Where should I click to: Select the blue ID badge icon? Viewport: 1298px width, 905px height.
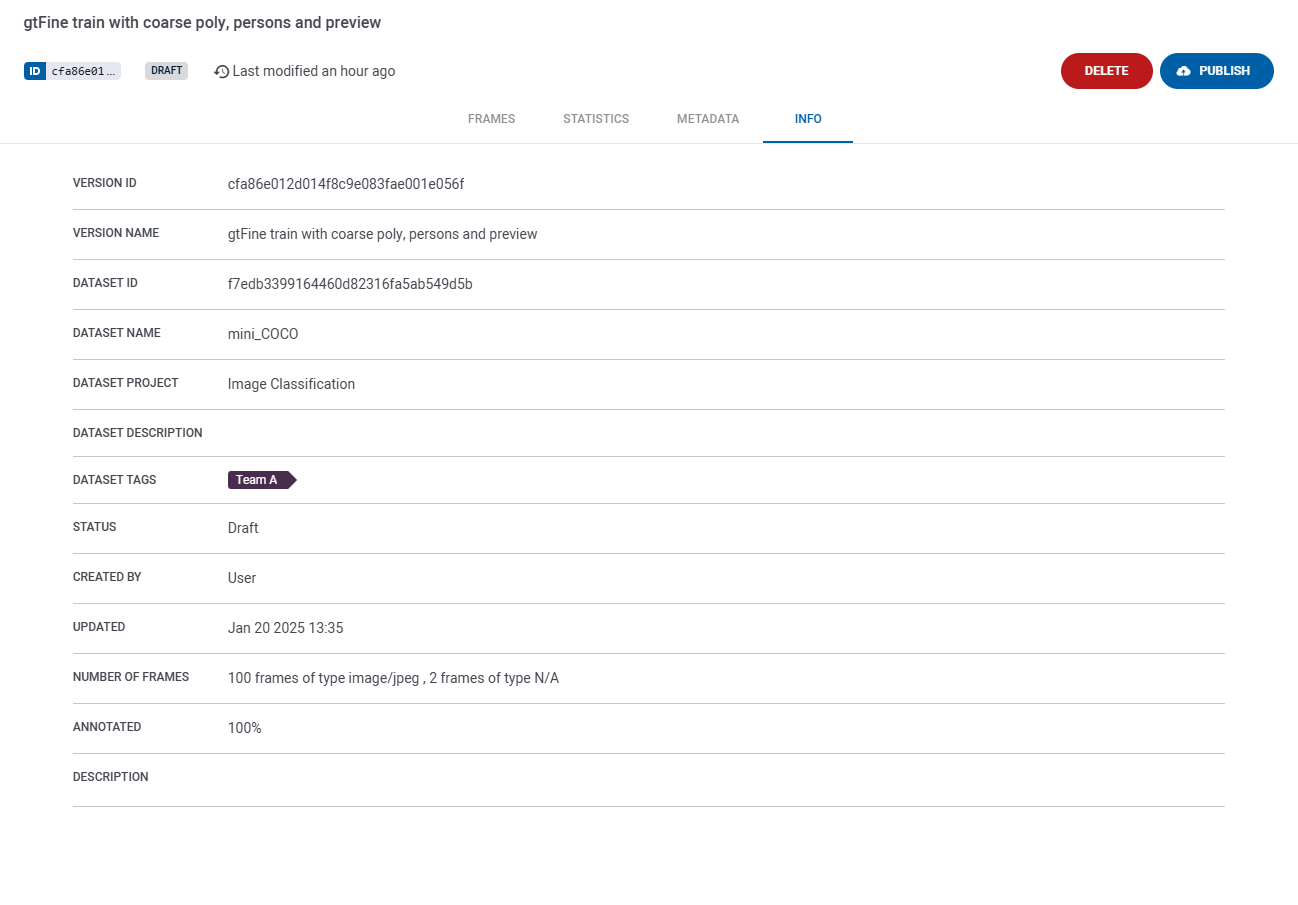(x=35, y=70)
